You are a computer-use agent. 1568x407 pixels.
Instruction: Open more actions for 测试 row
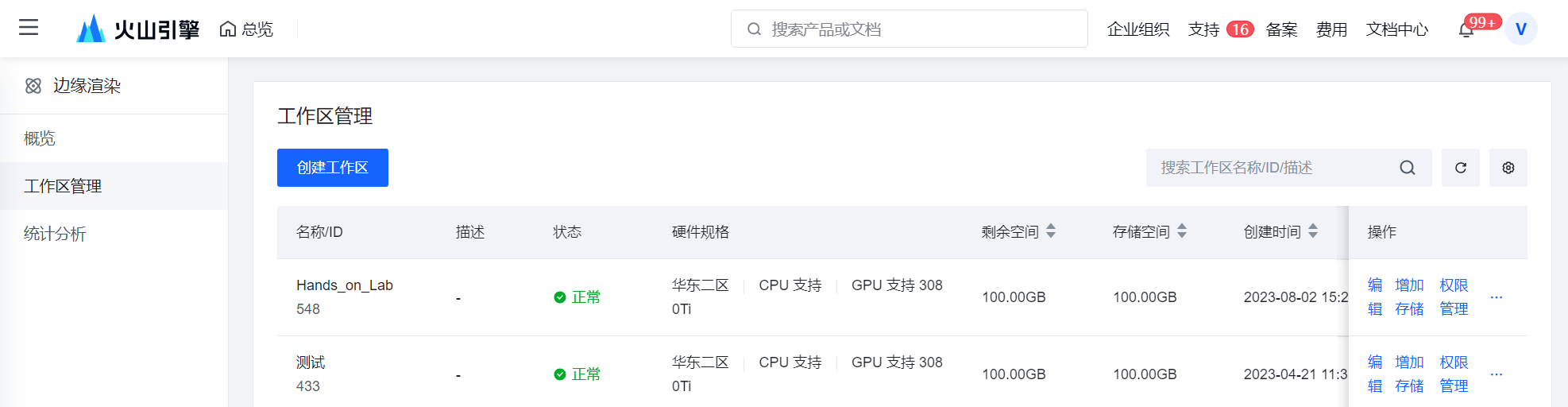[x=1496, y=374]
